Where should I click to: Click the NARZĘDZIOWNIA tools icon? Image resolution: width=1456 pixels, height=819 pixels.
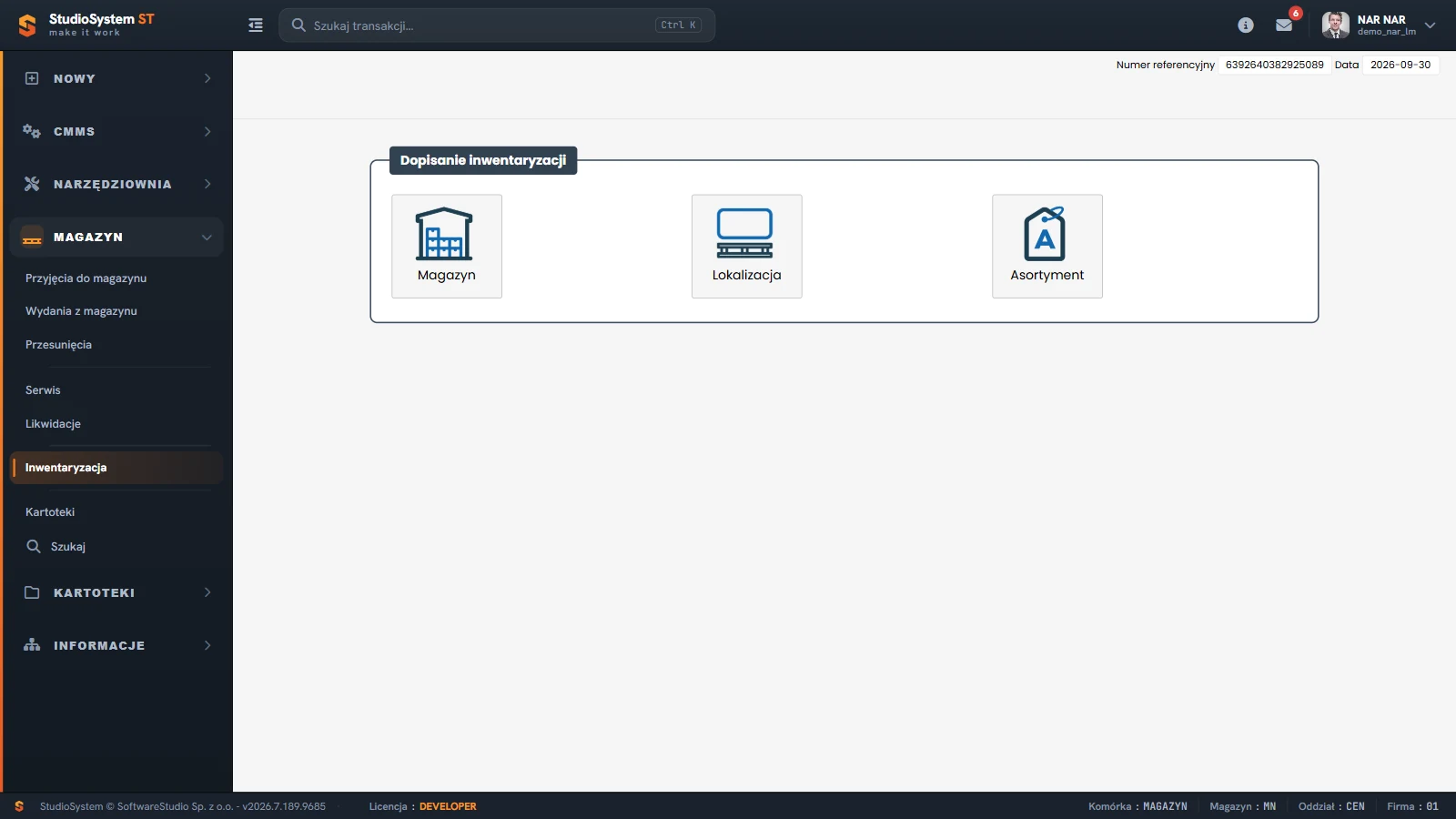tap(32, 184)
